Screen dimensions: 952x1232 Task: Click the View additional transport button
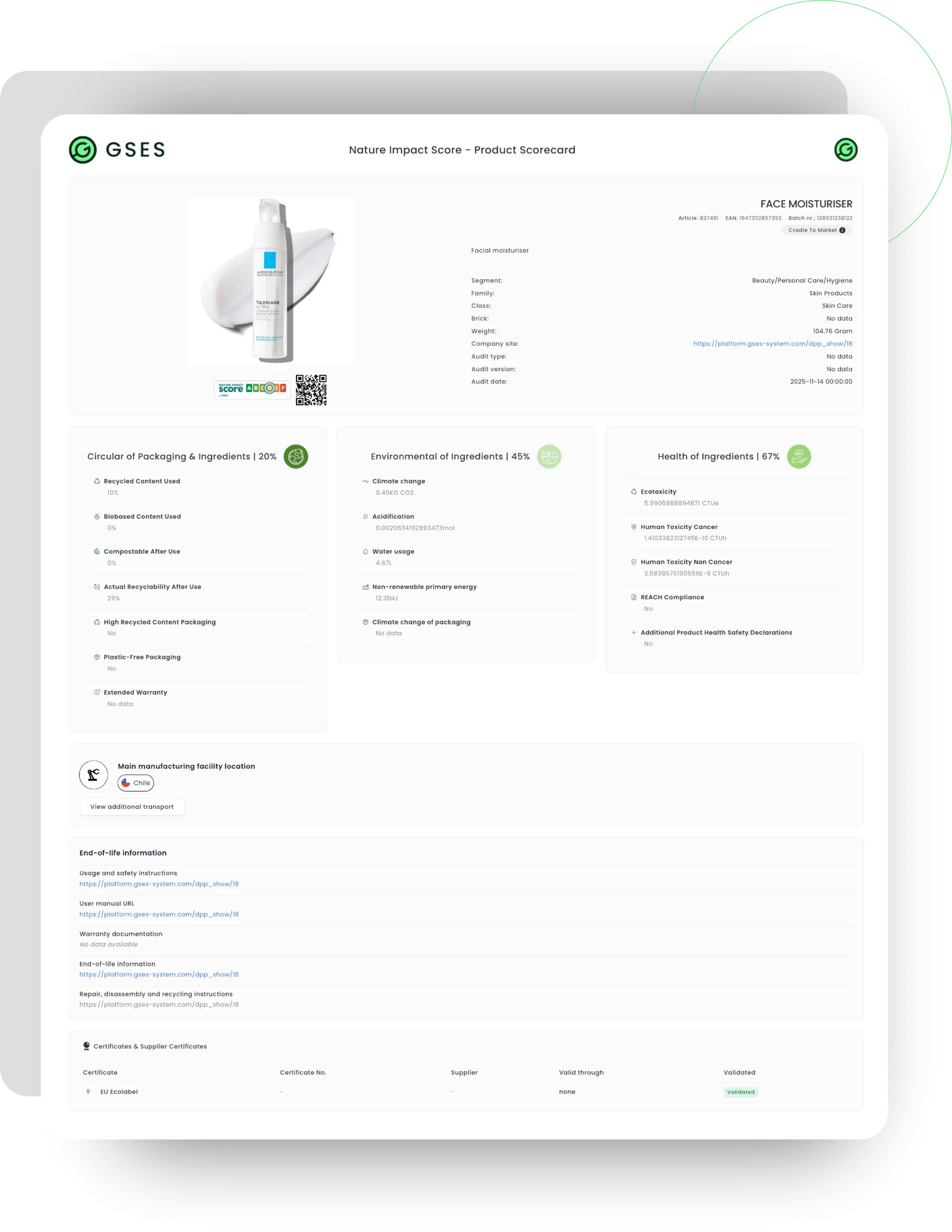[132, 807]
